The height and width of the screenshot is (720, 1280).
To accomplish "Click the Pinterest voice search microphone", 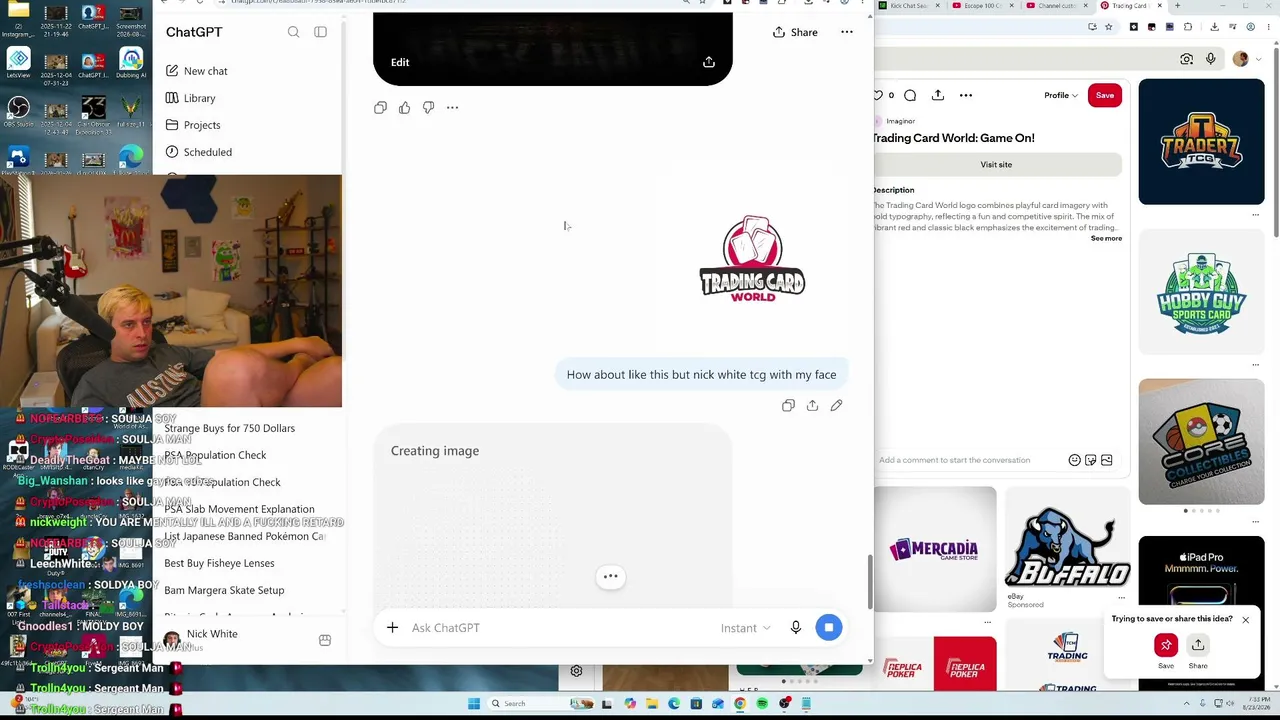I will click(1211, 59).
